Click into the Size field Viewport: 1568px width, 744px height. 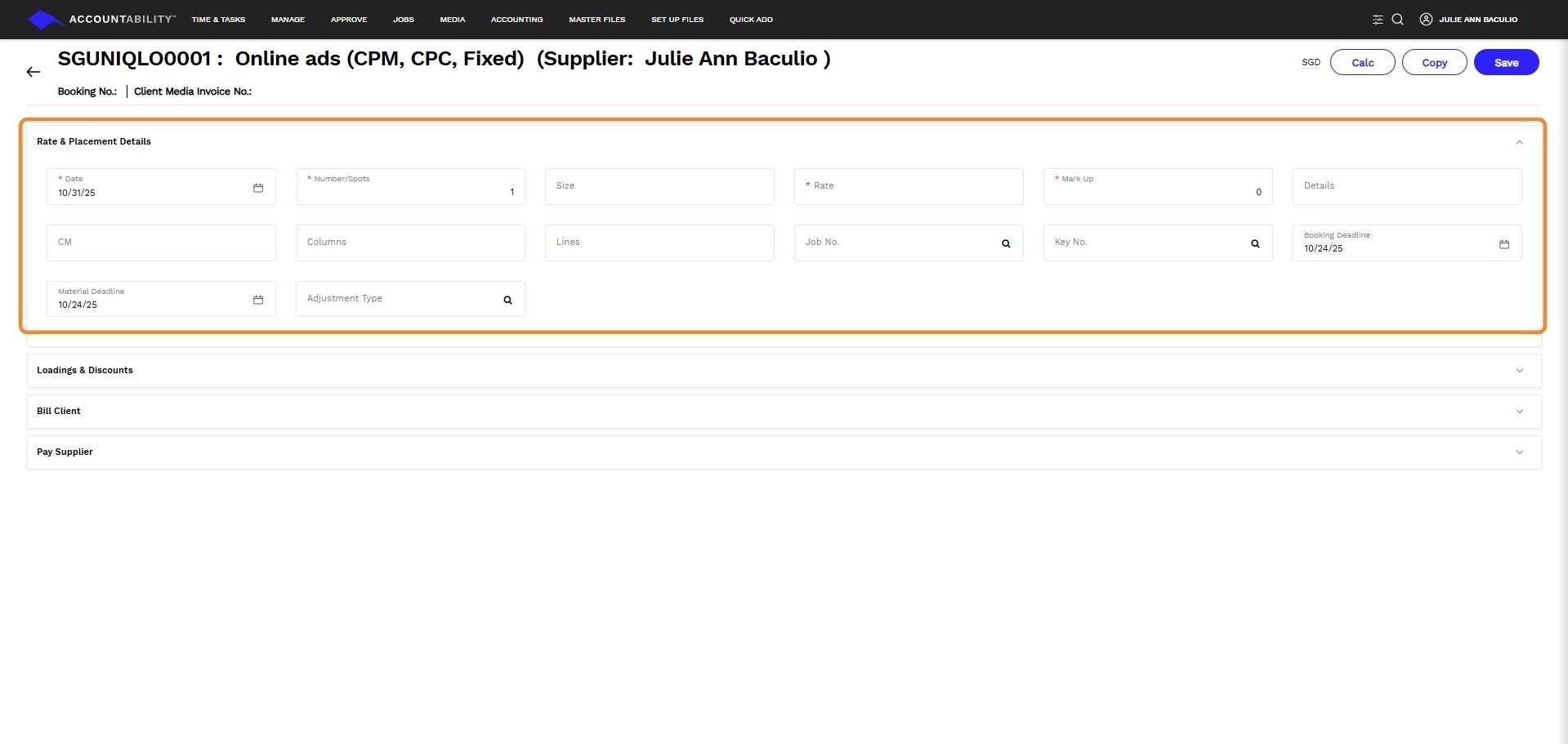pyautogui.click(x=659, y=186)
